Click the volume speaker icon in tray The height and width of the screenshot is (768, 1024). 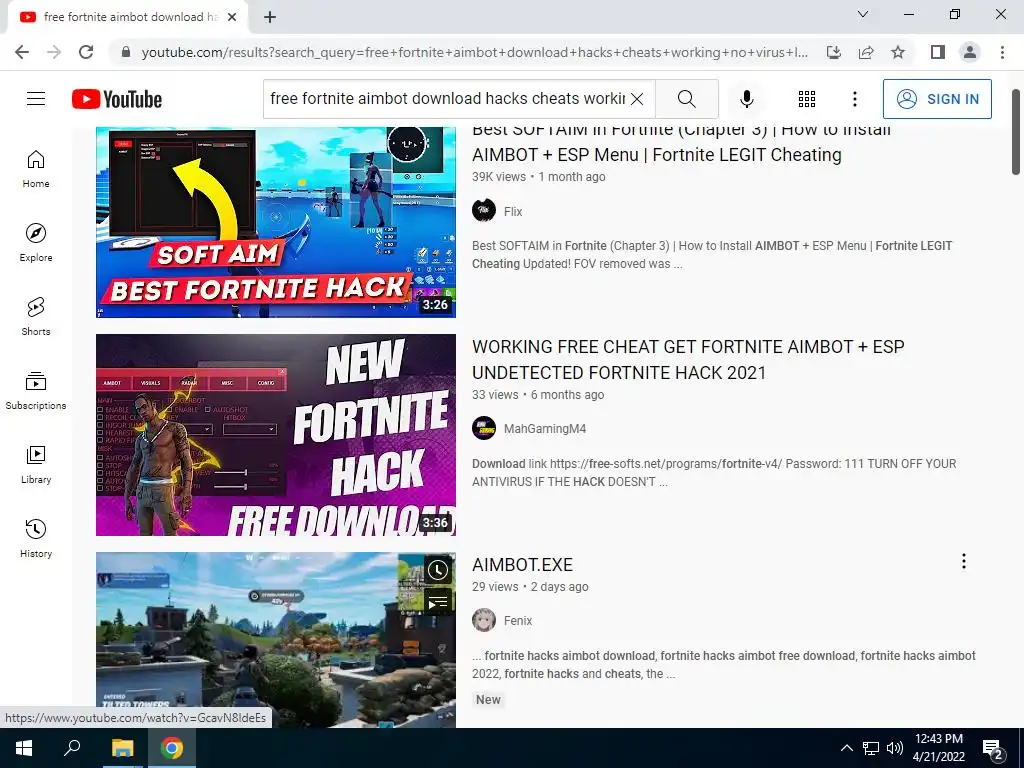point(895,748)
